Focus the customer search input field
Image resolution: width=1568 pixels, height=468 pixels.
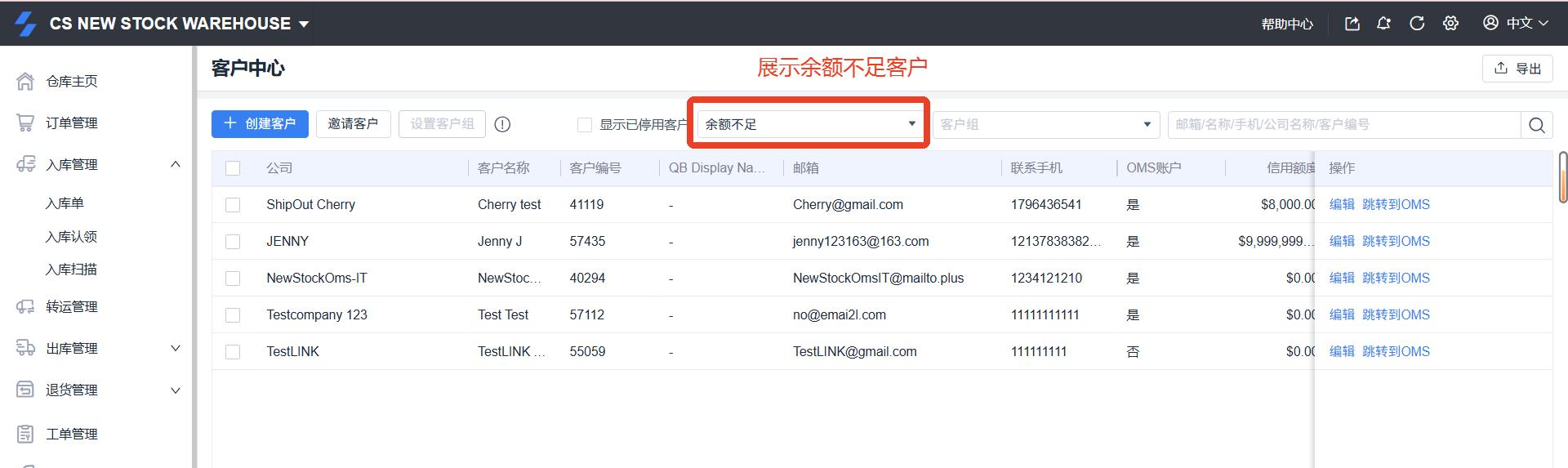pyautogui.click(x=1343, y=125)
